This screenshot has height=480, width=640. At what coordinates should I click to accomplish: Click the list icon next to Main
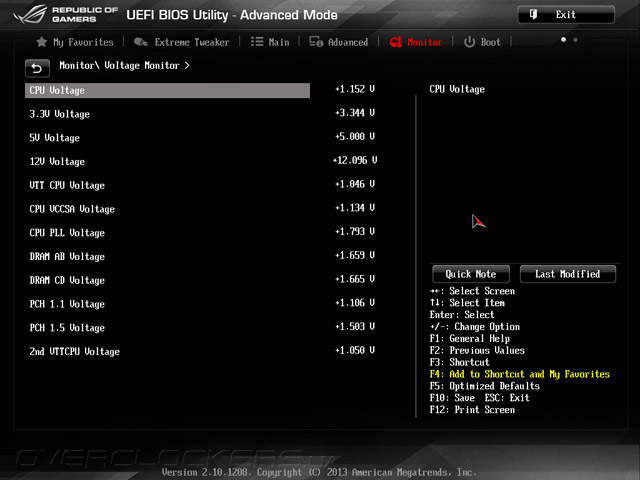tap(257, 42)
